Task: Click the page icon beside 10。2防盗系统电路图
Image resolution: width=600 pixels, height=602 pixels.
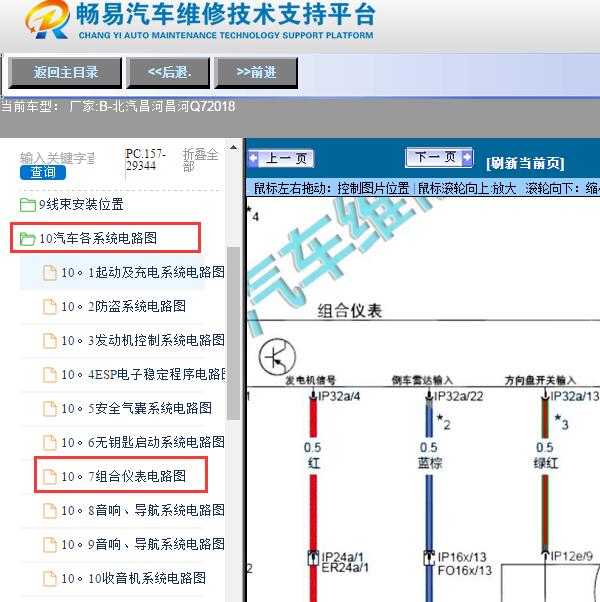Action: [50, 307]
